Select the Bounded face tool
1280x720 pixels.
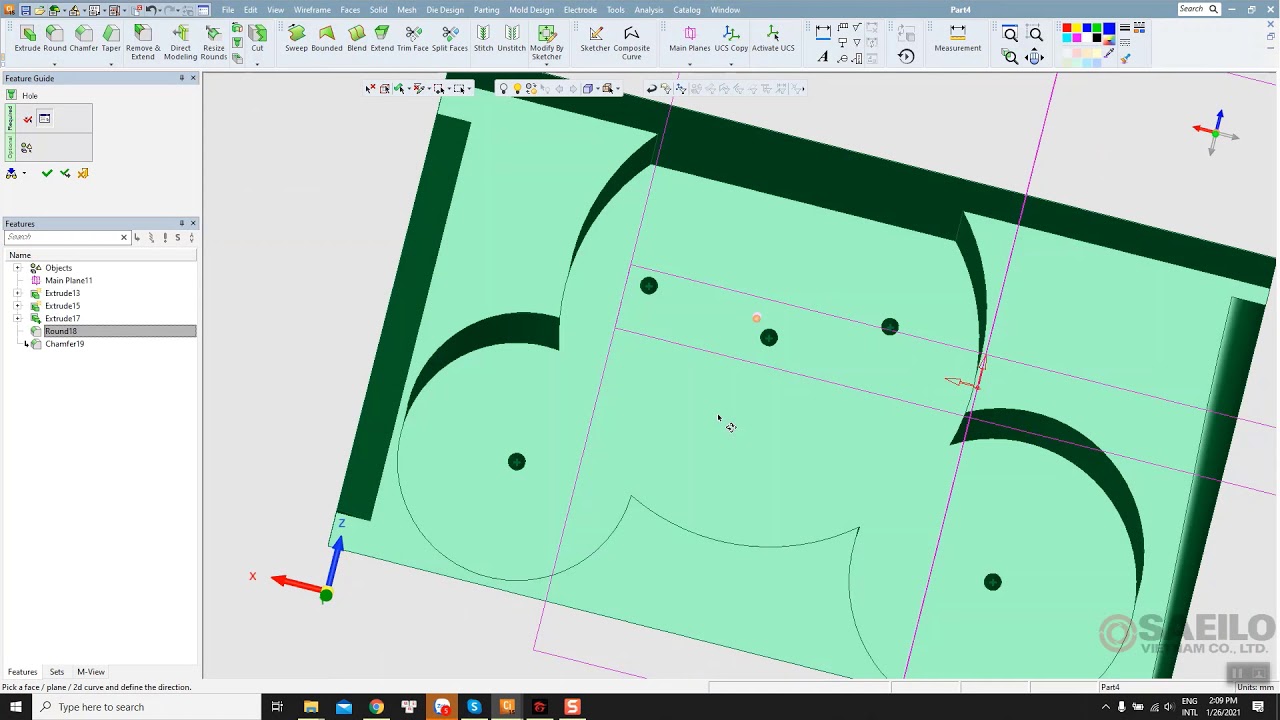(327, 39)
